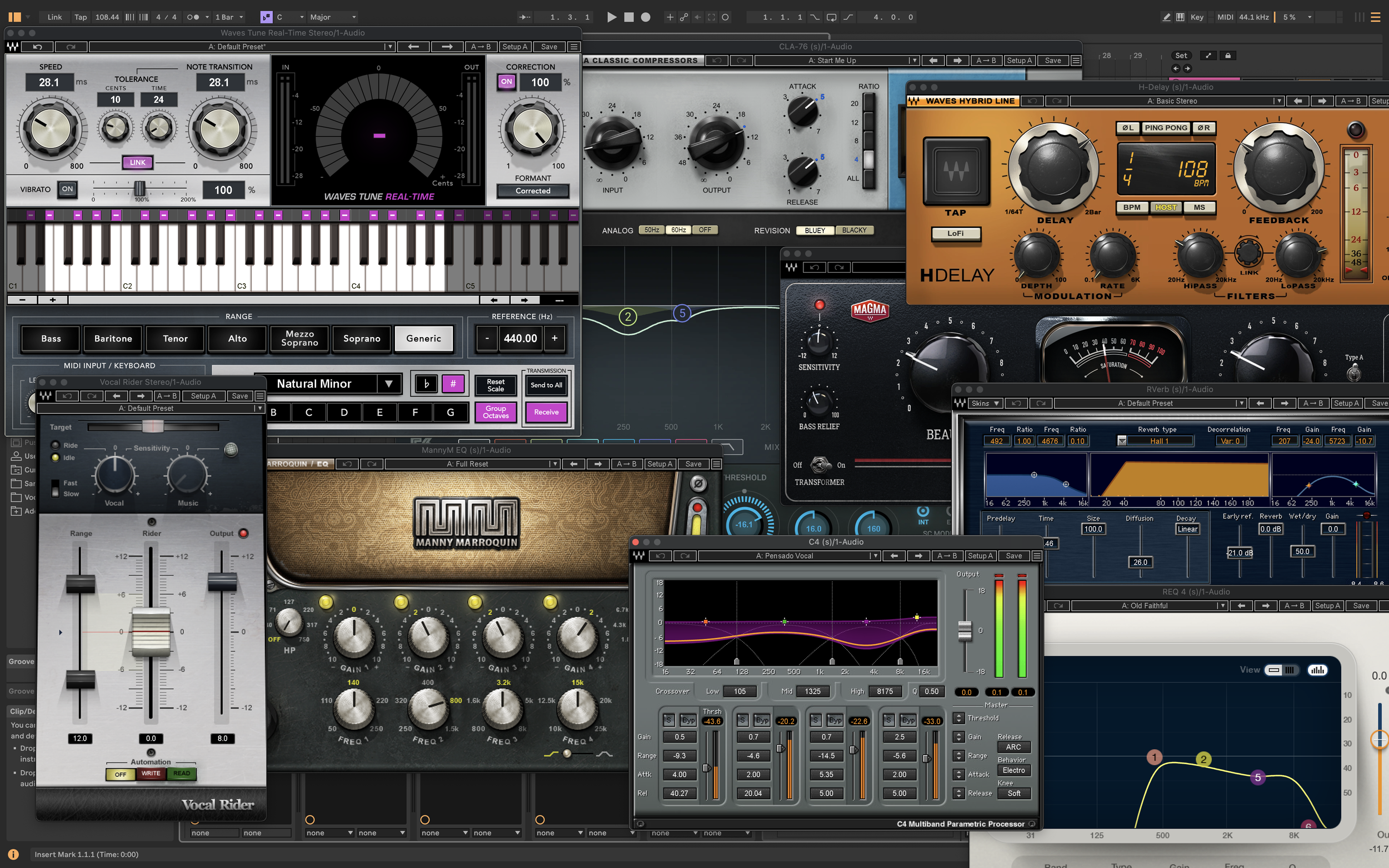Viewport: 1389px width, 868px height.
Task: Open the Natural Minor scale dropdown
Action: pyautogui.click(x=388, y=384)
